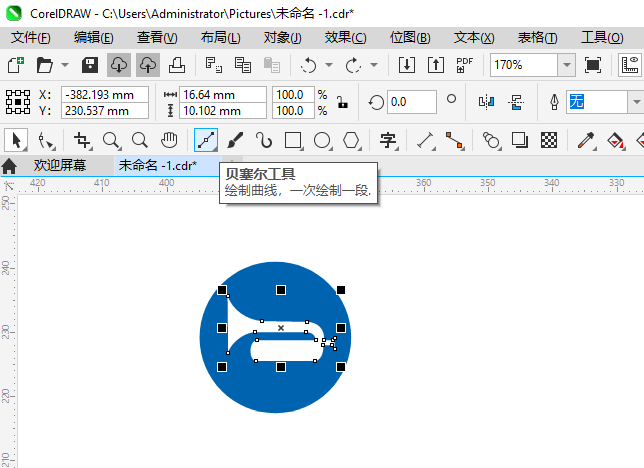Click the full-screen preview icon
The image size is (644, 468).
[x=593, y=65]
